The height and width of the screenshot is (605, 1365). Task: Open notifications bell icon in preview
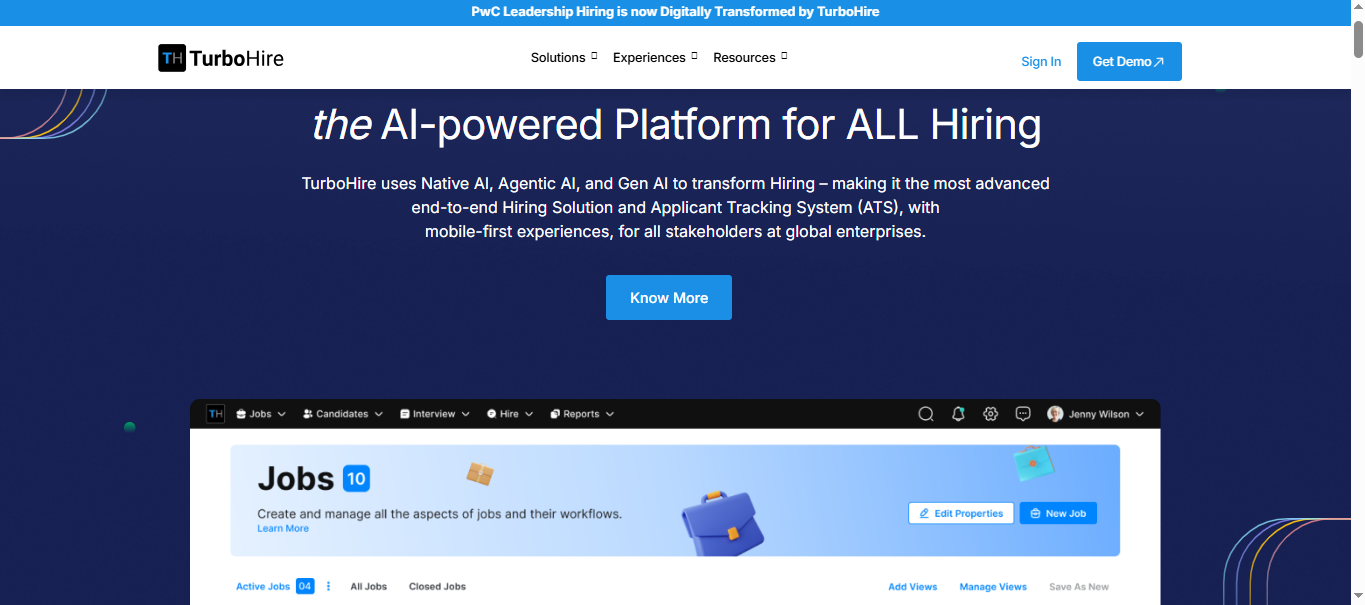click(958, 414)
